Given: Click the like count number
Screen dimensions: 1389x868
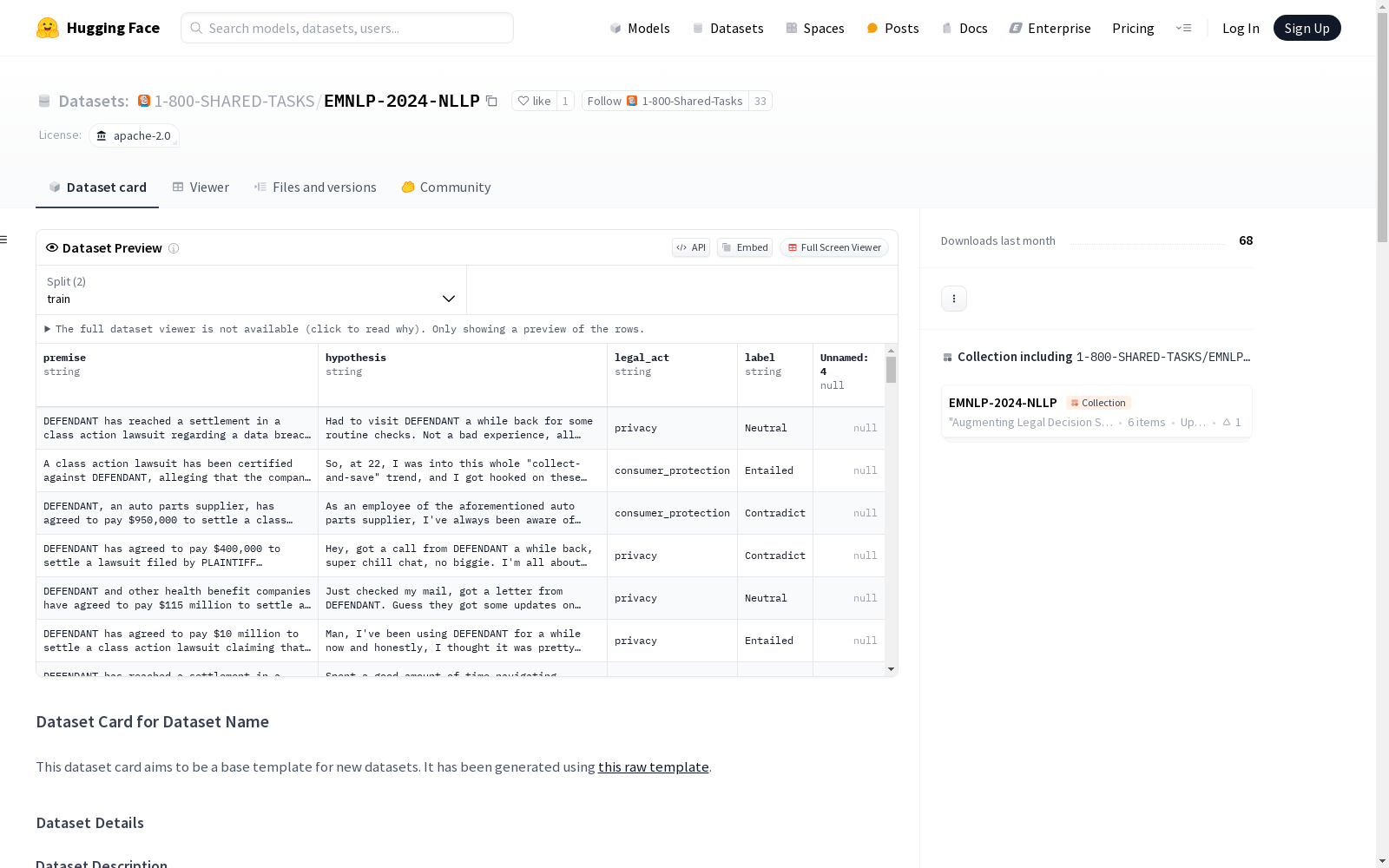Looking at the screenshot, I should [x=565, y=102].
